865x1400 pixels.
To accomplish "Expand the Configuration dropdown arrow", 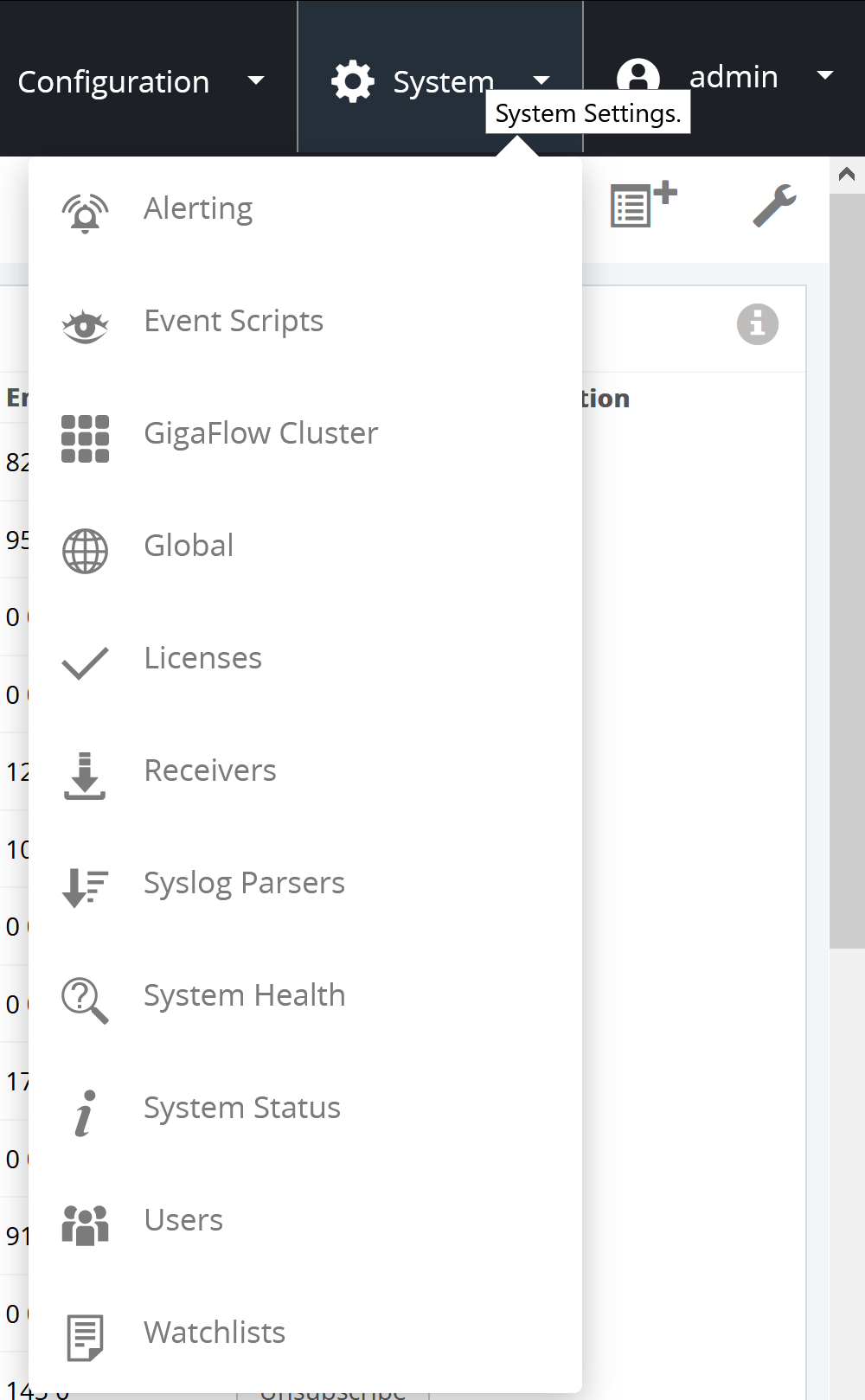I will pos(255,80).
